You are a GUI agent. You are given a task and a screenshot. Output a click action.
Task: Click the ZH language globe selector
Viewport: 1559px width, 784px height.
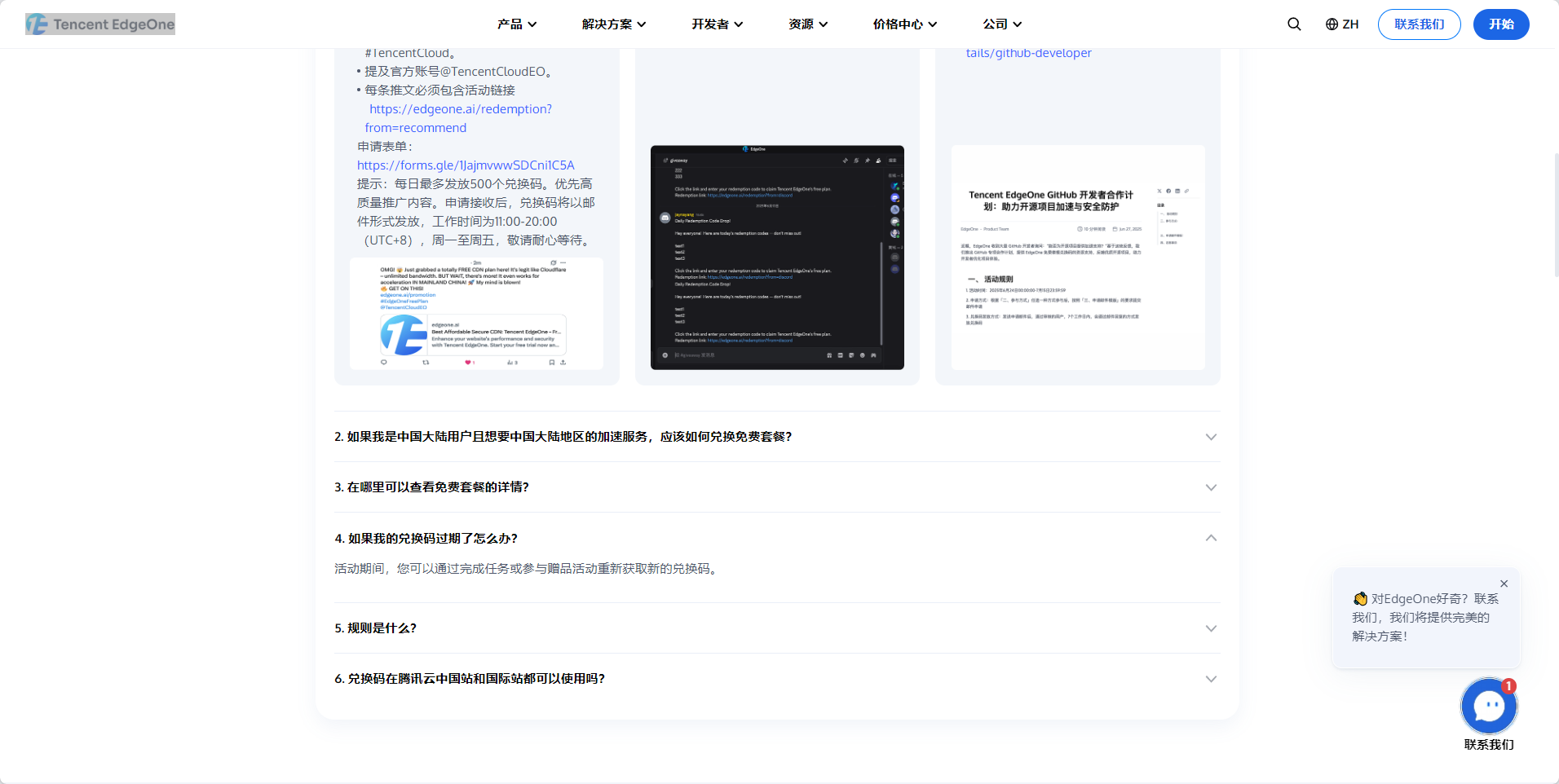pyautogui.click(x=1342, y=24)
